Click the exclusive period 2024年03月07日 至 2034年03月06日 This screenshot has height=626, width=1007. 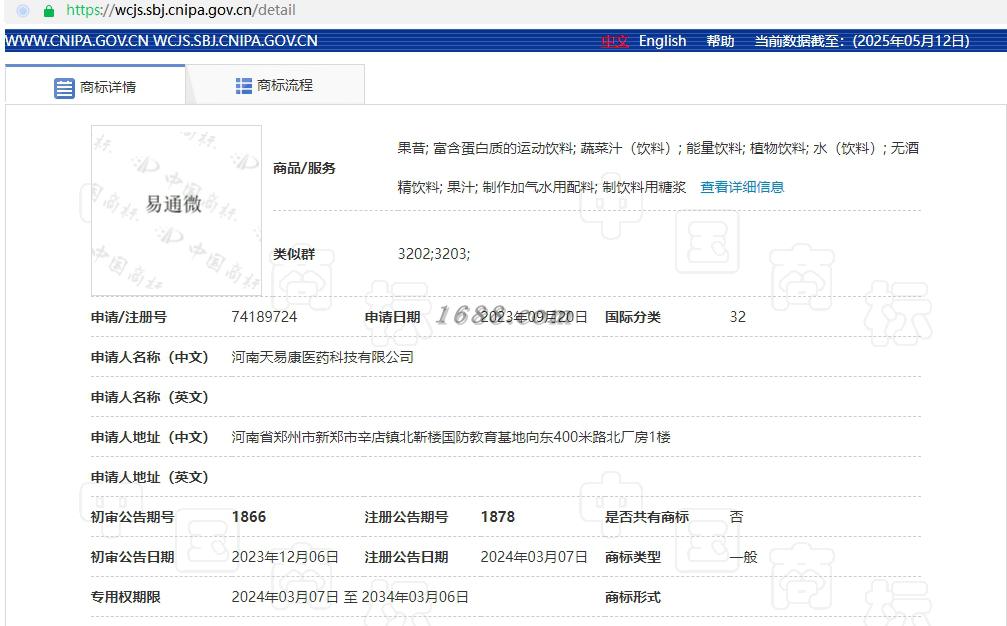(x=350, y=596)
